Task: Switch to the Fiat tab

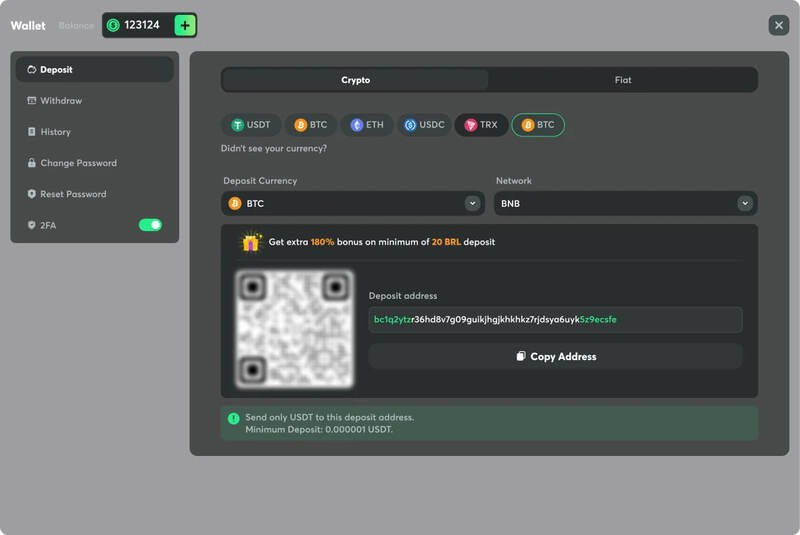Action: 622,80
